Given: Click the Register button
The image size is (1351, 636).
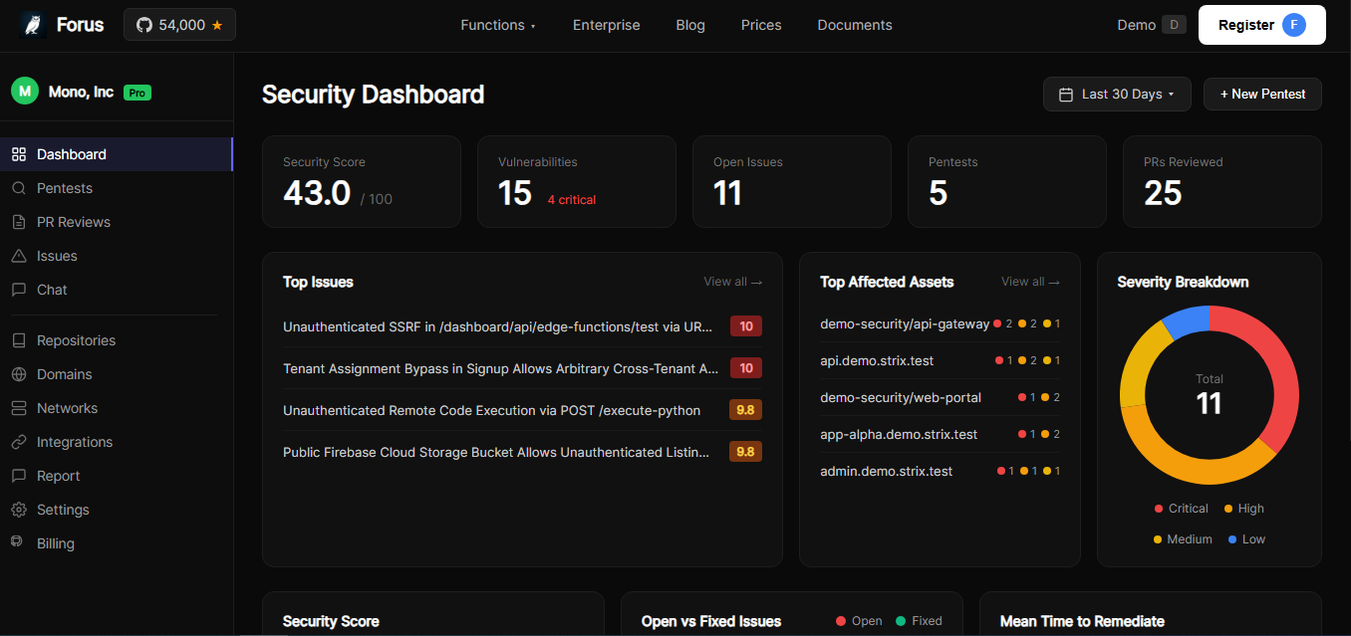Looking at the screenshot, I should pyautogui.click(x=1262, y=25).
